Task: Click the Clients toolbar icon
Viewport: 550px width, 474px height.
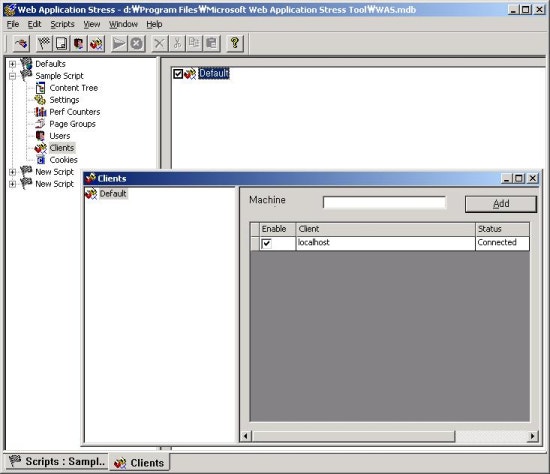Action: pos(96,44)
